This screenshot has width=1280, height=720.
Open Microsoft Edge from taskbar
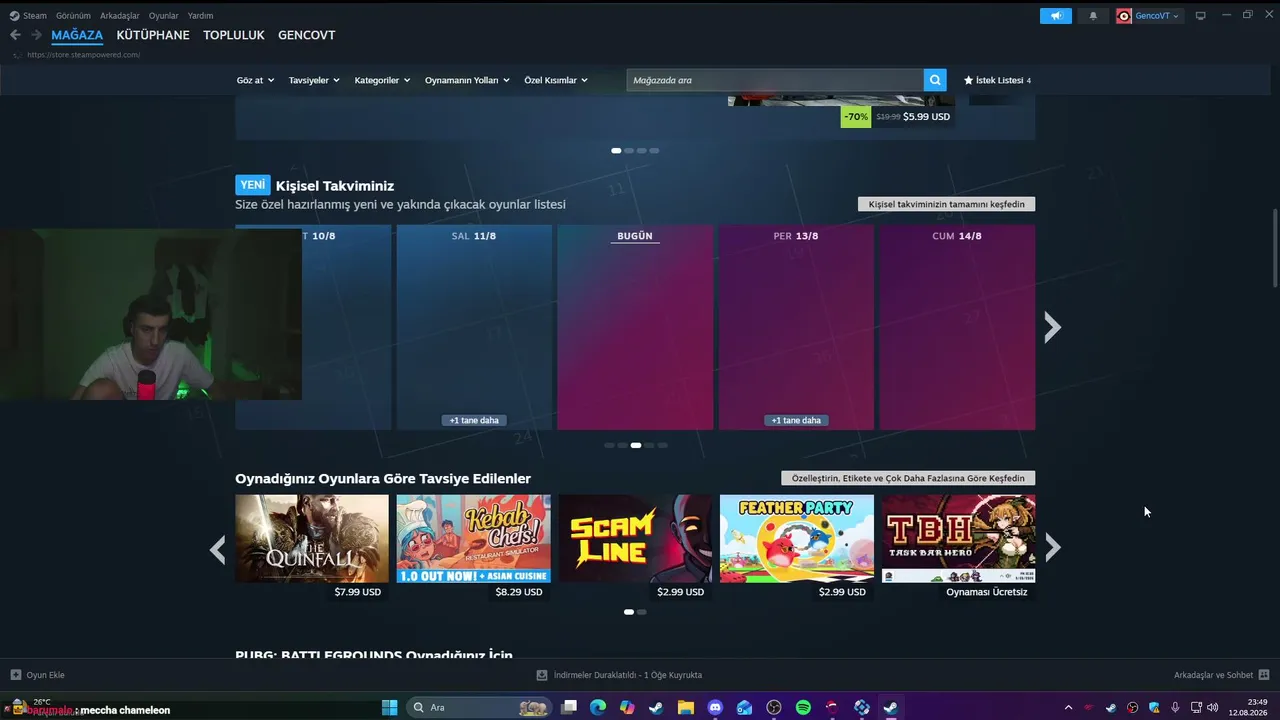click(598, 708)
